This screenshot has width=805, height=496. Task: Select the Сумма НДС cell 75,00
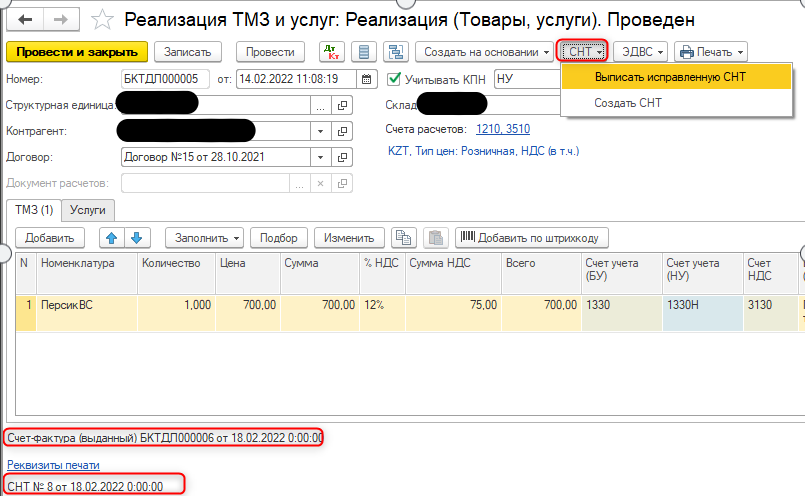coord(453,312)
